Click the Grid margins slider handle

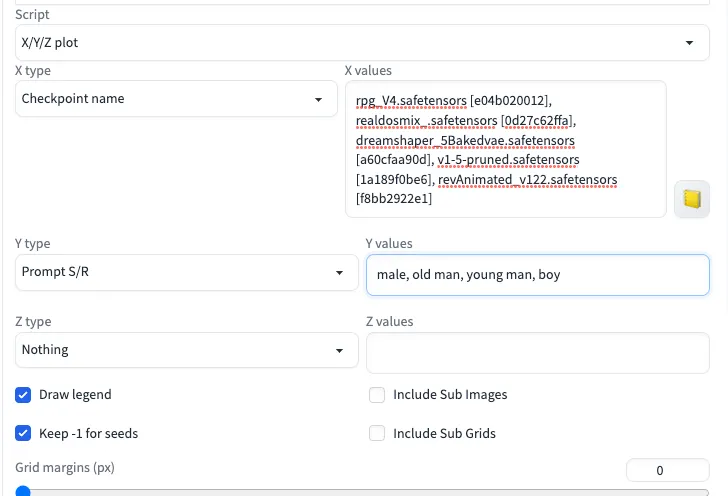tap(23, 492)
